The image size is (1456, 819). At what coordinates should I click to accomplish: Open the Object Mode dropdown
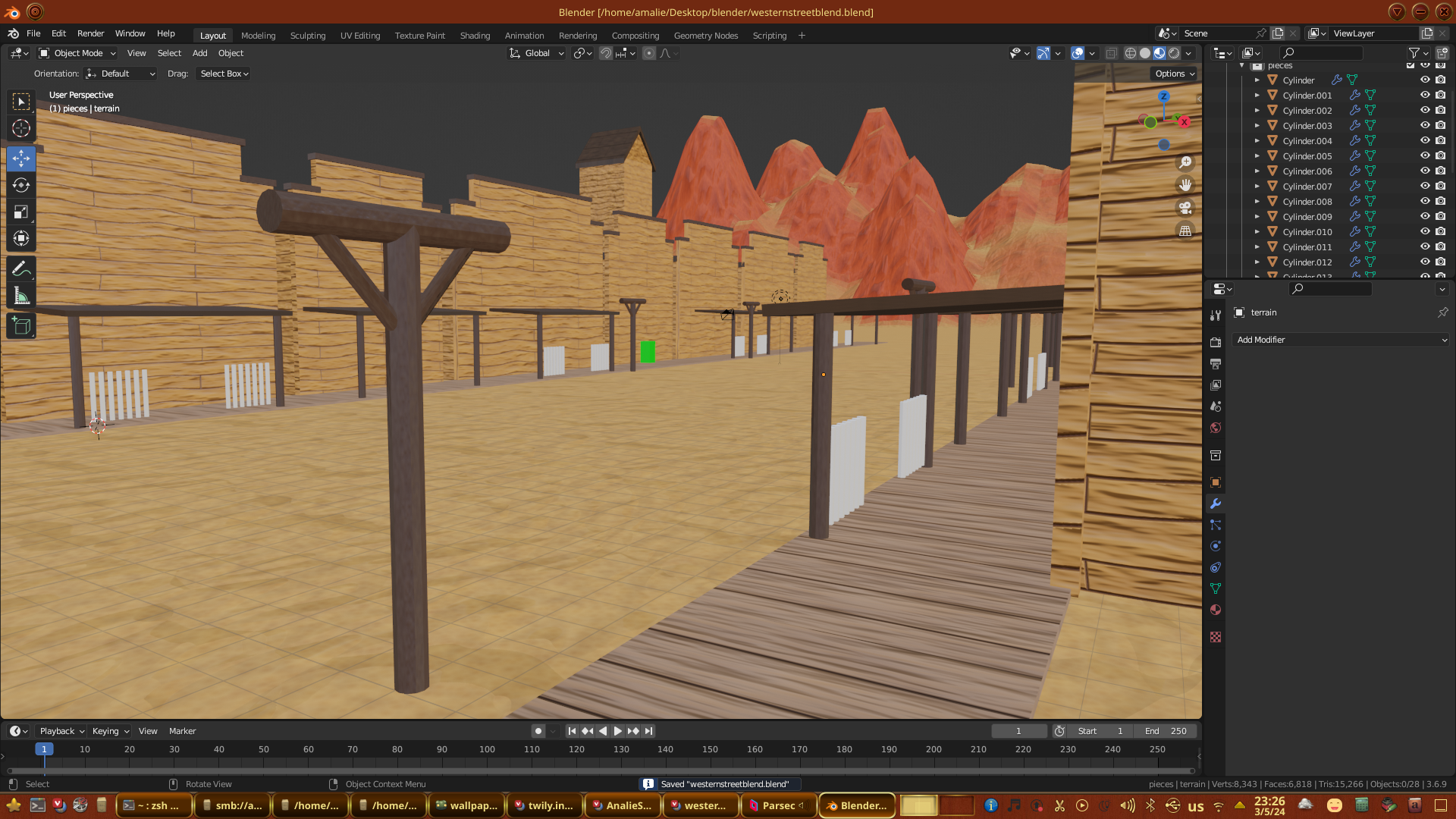77,53
